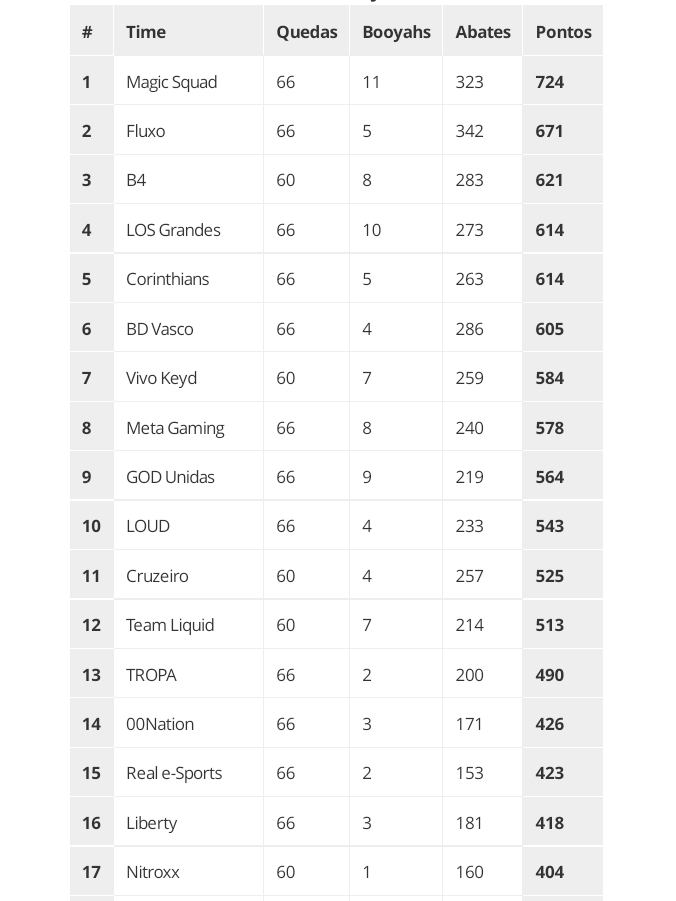Screen dimensions: 676x901
Task: Click the Abates column header
Action: [482, 32]
